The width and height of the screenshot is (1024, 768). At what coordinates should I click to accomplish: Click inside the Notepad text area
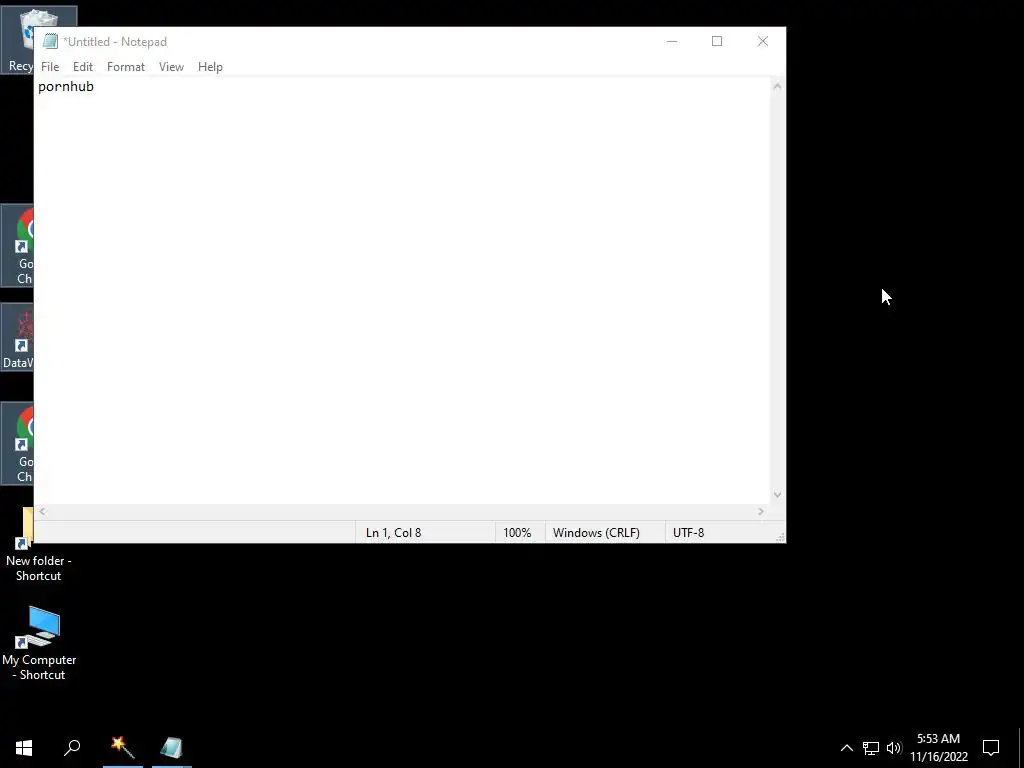point(402,291)
